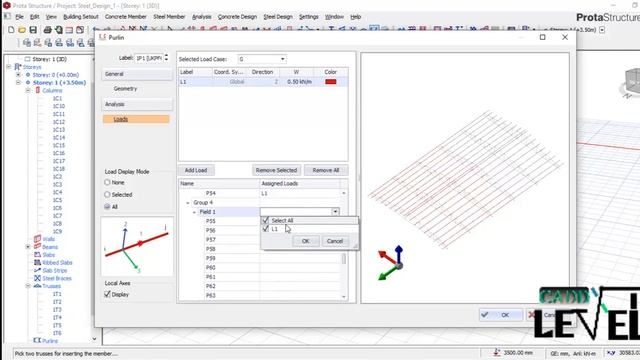Click the Label stepper arrows

coord(166,58)
